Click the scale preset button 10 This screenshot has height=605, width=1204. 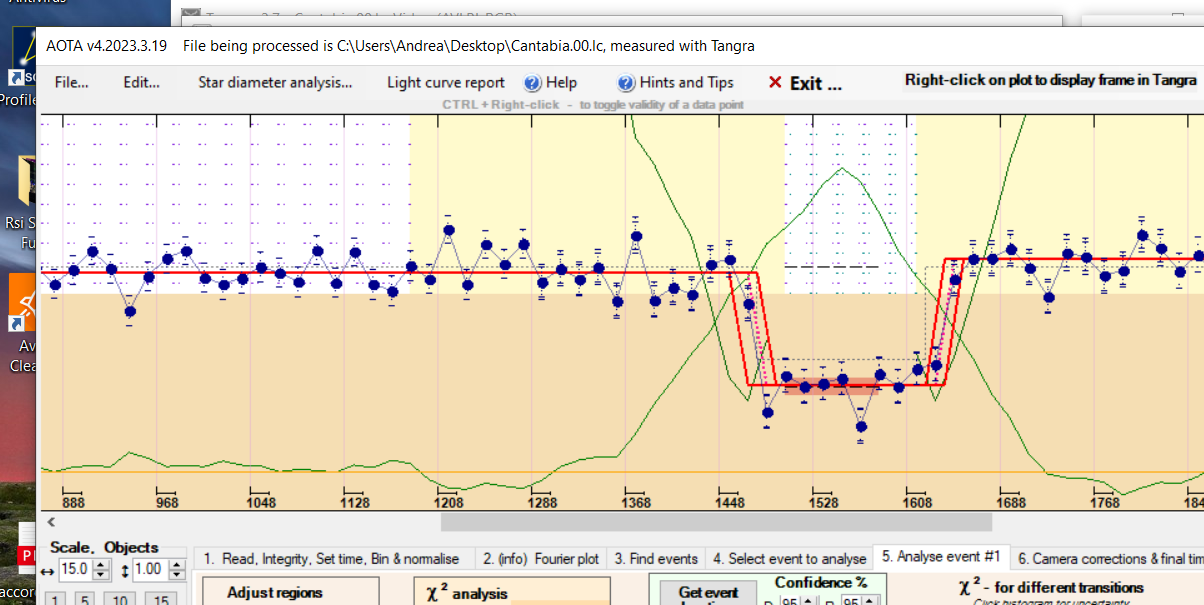(x=120, y=600)
